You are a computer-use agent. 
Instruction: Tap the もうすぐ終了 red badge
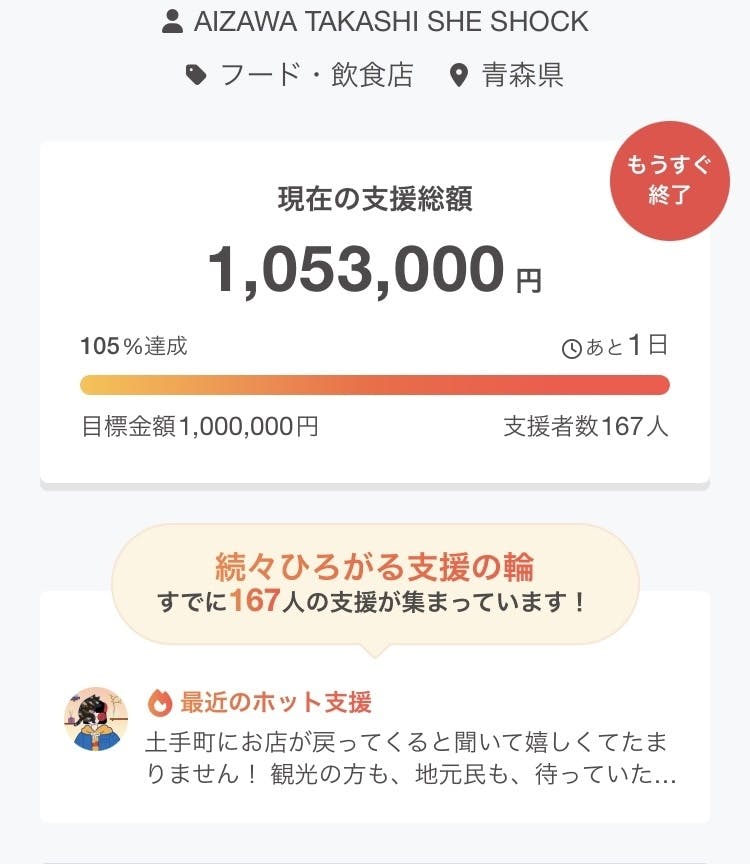click(x=669, y=181)
